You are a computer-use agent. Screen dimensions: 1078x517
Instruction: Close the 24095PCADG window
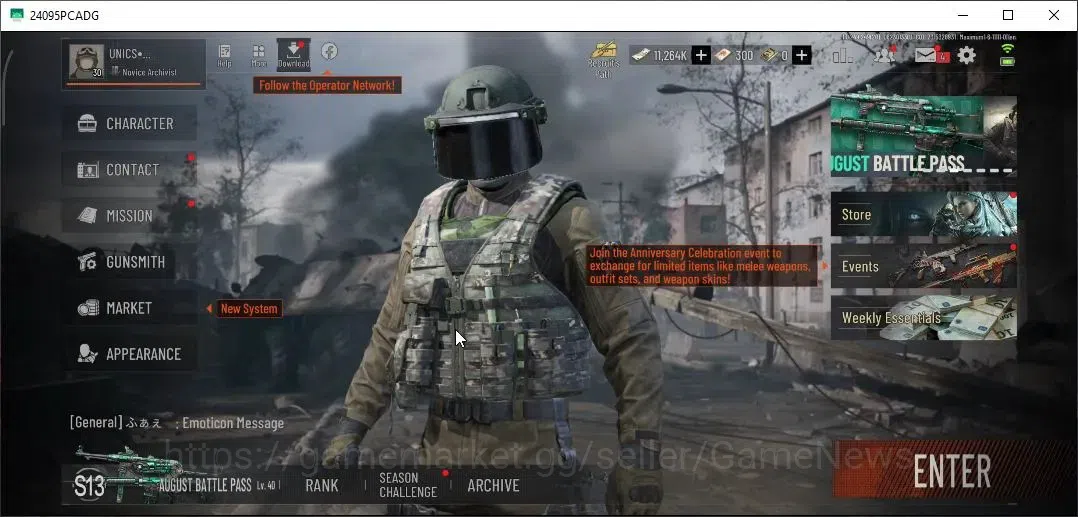[1053, 15]
